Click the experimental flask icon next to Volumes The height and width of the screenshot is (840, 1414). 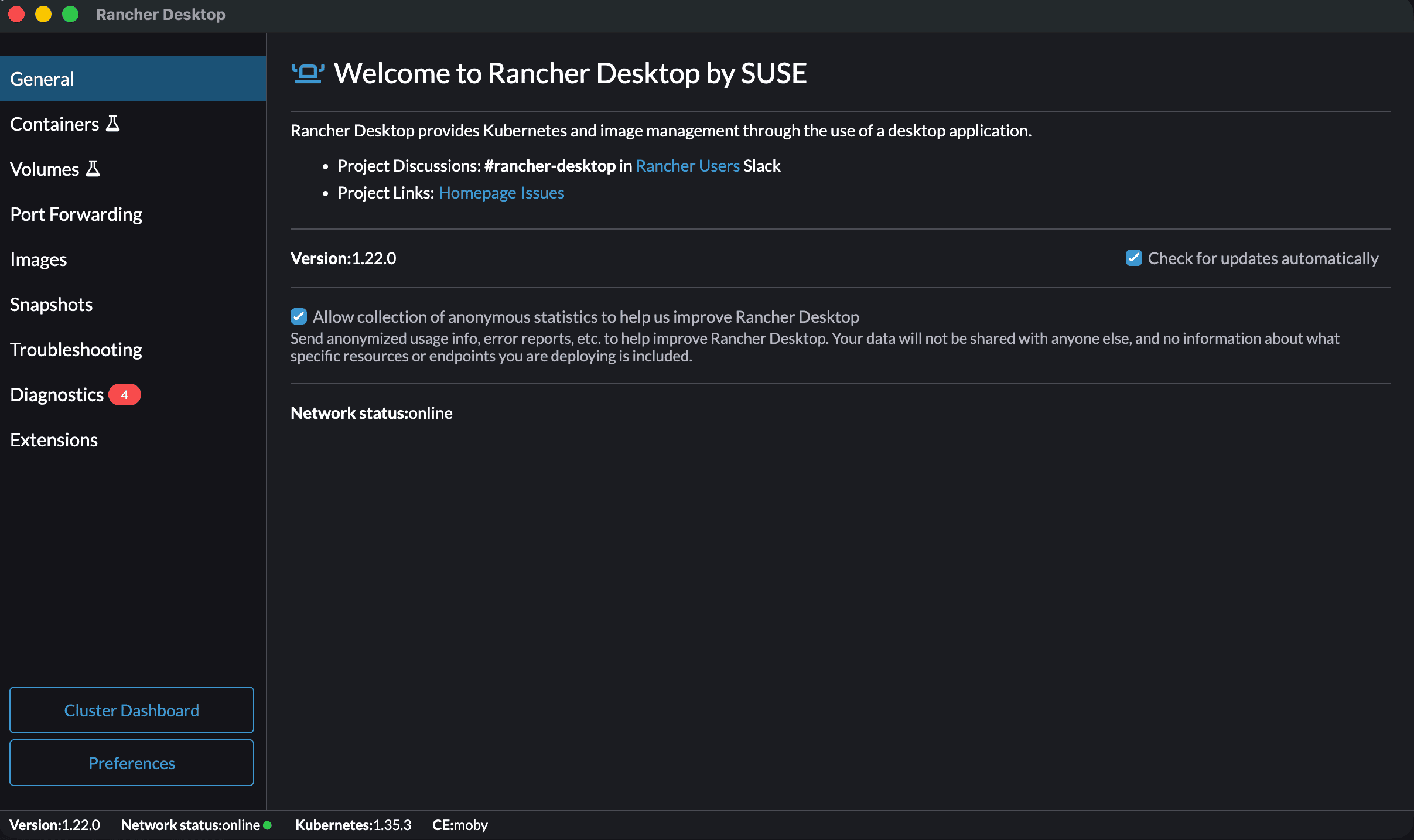[x=92, y=168]
